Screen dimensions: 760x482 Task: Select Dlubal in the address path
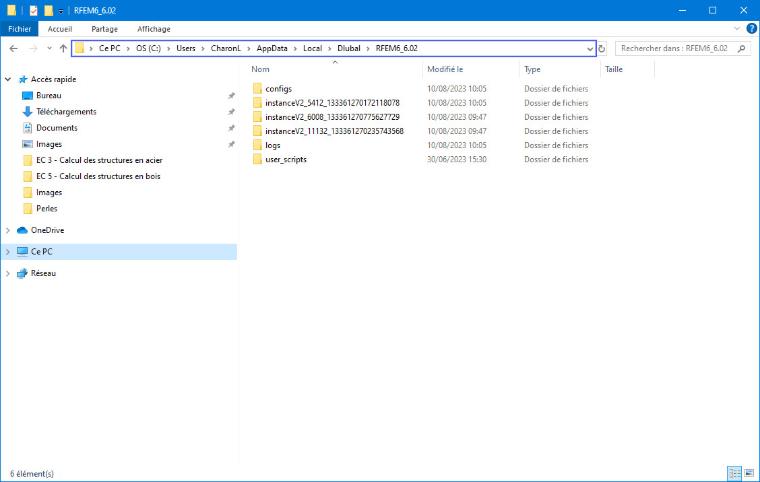(x=349, y=48)
